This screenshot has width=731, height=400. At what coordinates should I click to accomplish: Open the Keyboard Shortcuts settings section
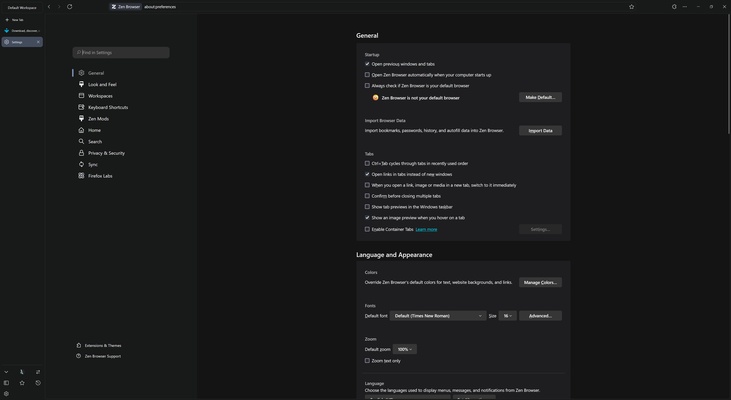[108, 107]
